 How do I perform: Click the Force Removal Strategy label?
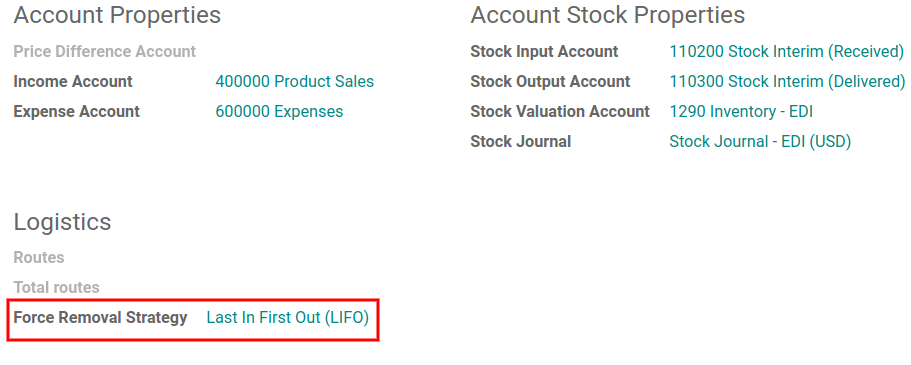tap(101, 318)
